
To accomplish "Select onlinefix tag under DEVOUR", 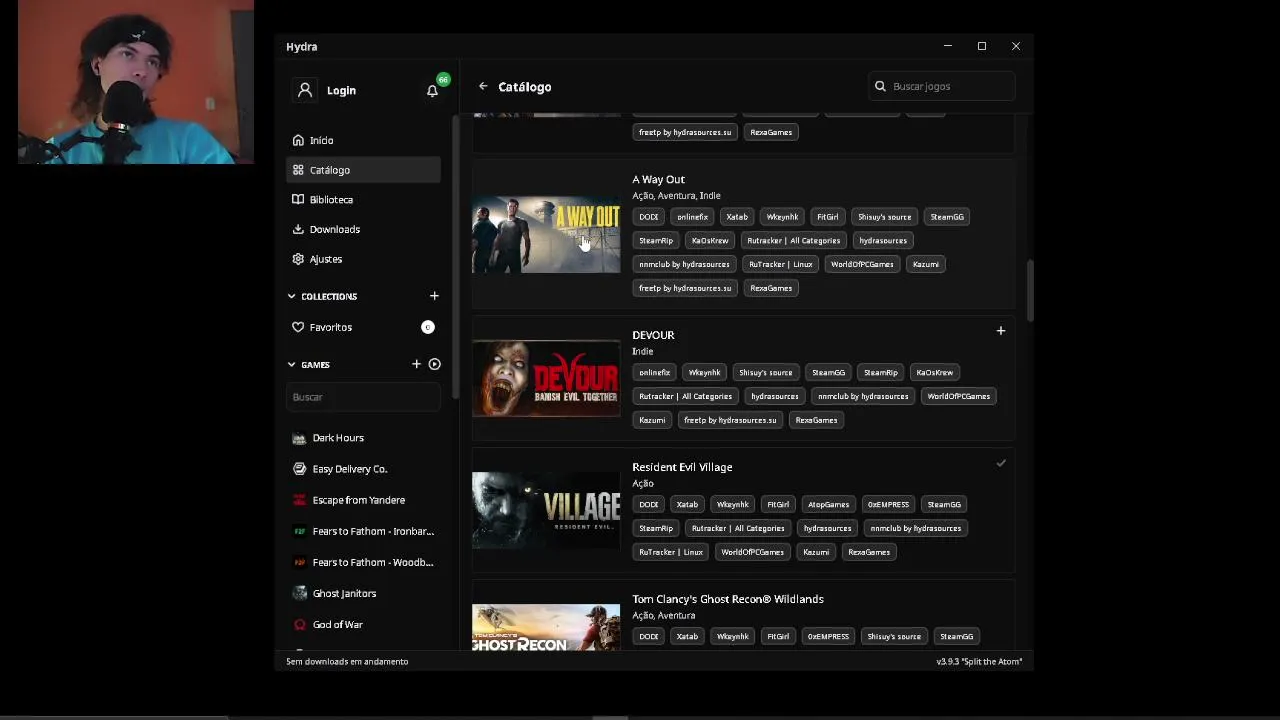I will (654, 373).
